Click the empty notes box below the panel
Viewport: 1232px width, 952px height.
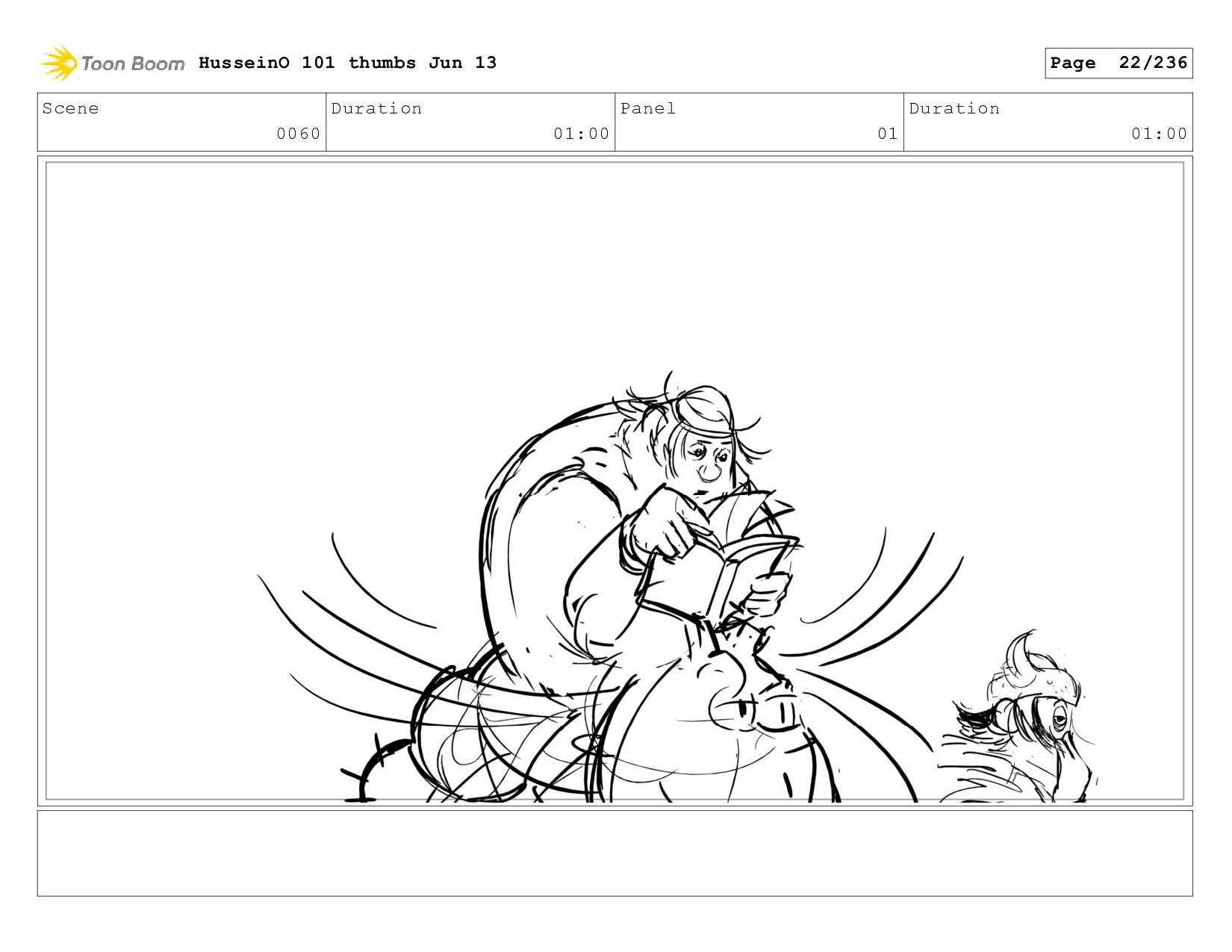pyautogui.click(x=615, y=853)
